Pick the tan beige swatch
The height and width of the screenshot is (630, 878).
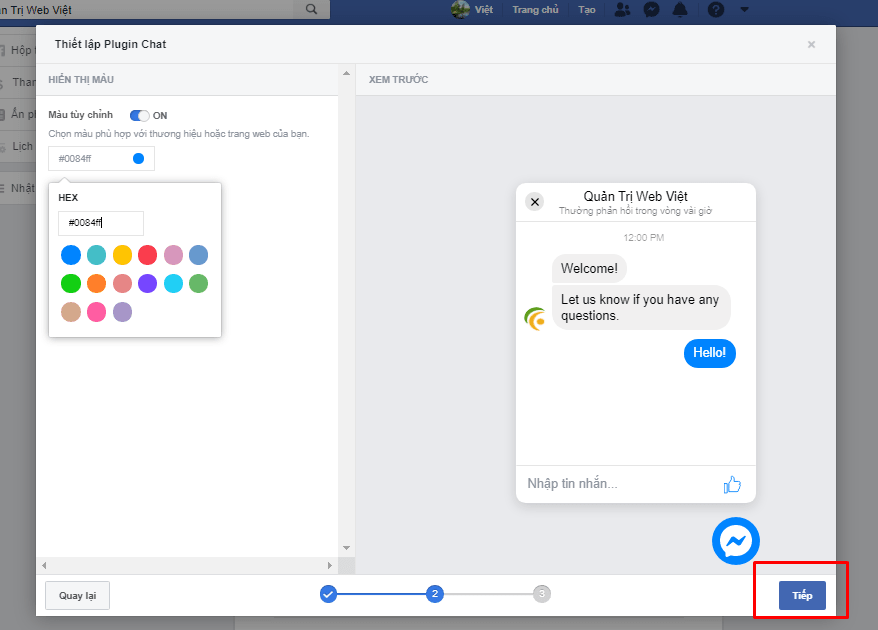71,312
